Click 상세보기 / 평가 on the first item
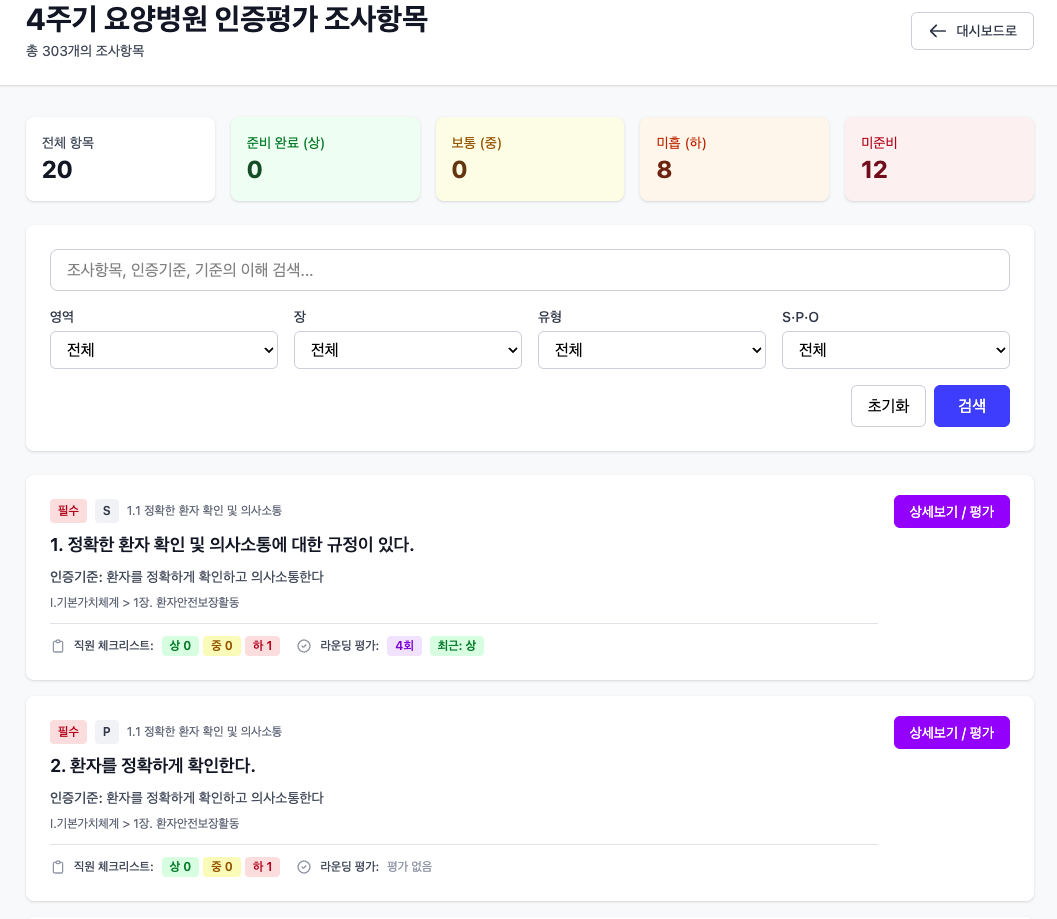Screen dimensions: 1057x919 [951, 511]
